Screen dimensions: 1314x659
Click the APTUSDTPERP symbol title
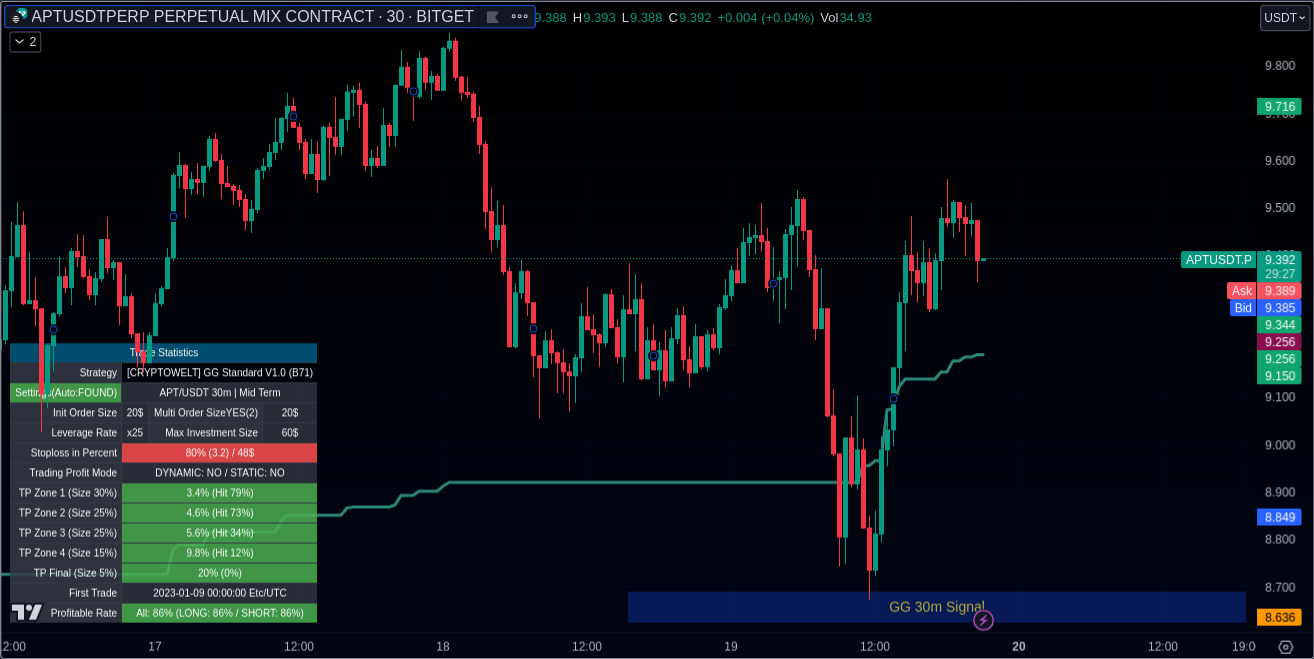click(252, 17)
